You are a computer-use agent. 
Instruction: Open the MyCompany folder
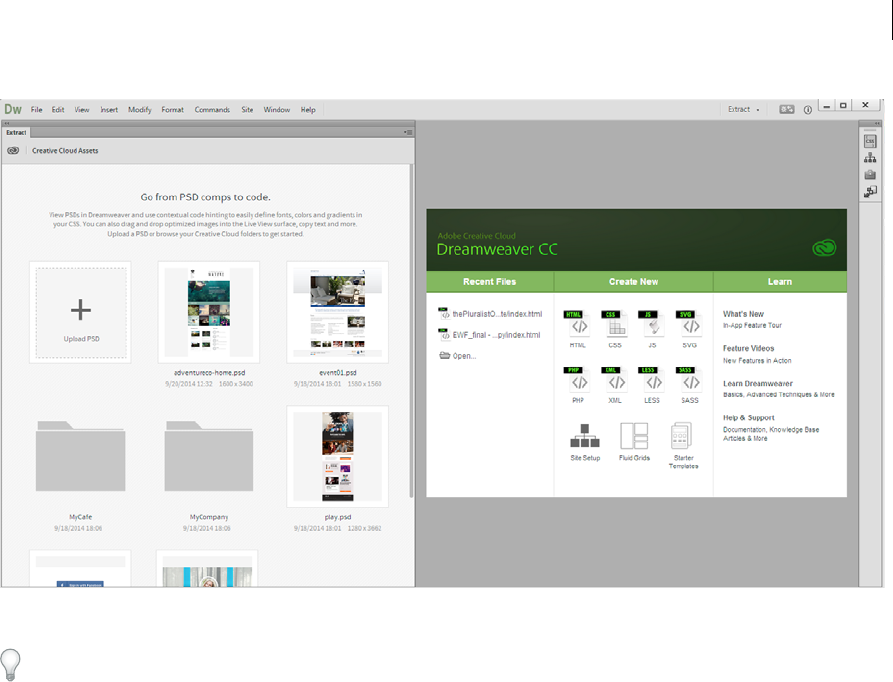point(208,456)
